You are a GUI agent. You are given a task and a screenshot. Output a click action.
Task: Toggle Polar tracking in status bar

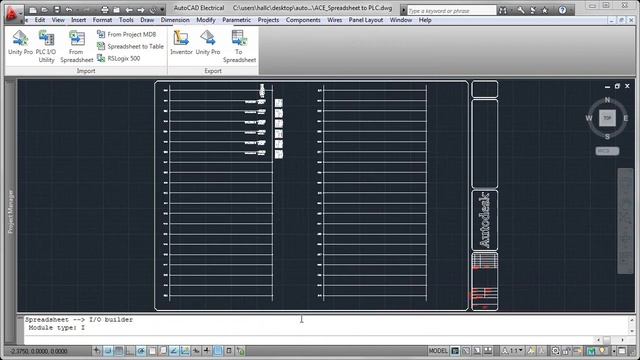(141, 351)
